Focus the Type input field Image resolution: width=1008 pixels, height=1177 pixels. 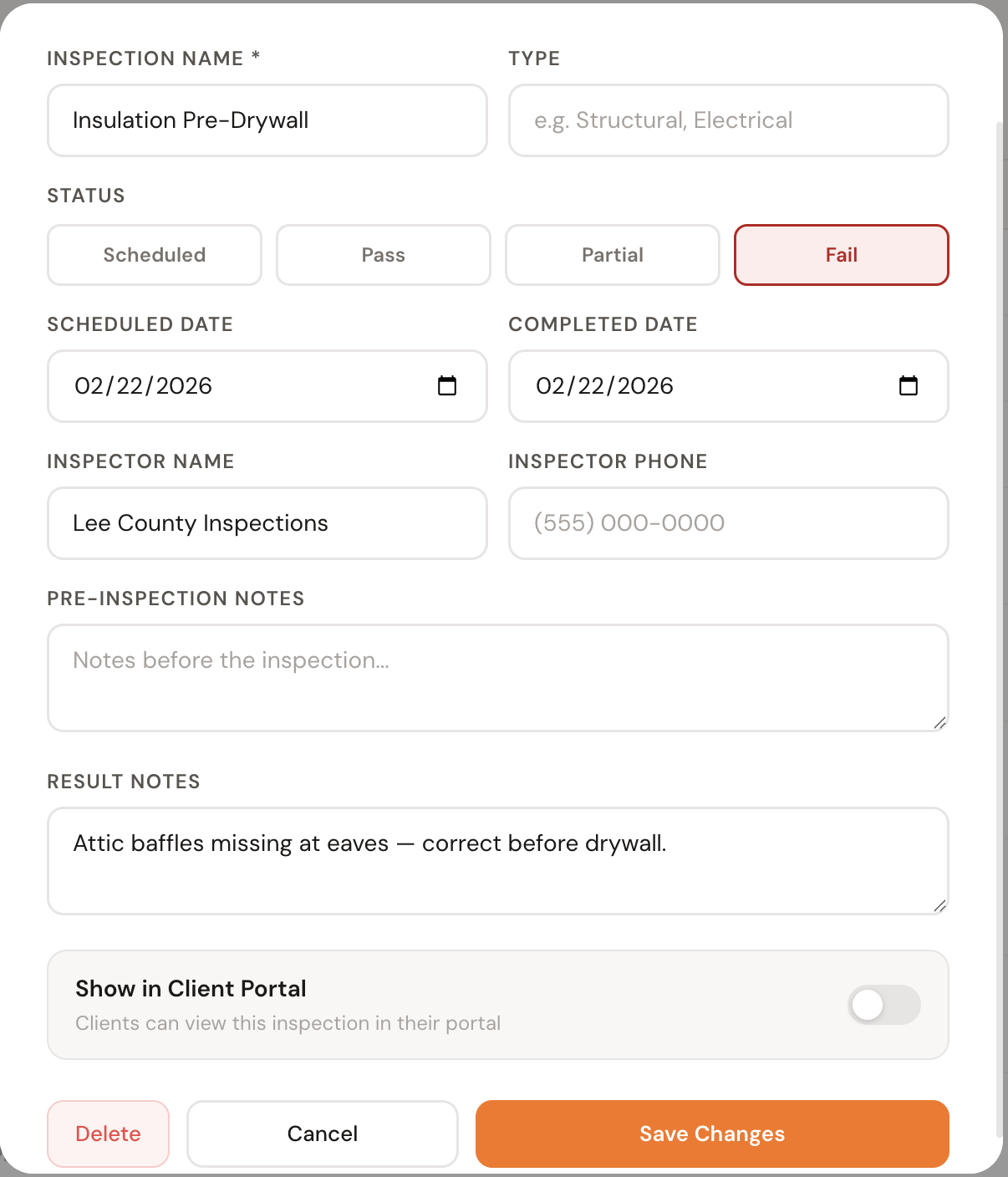click(729, 120)
